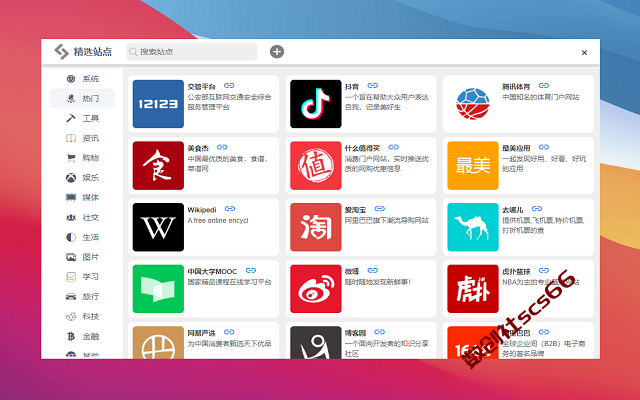Open the orange 最美应用 tile
640x400 pixels.
click(x=473, y=165)
